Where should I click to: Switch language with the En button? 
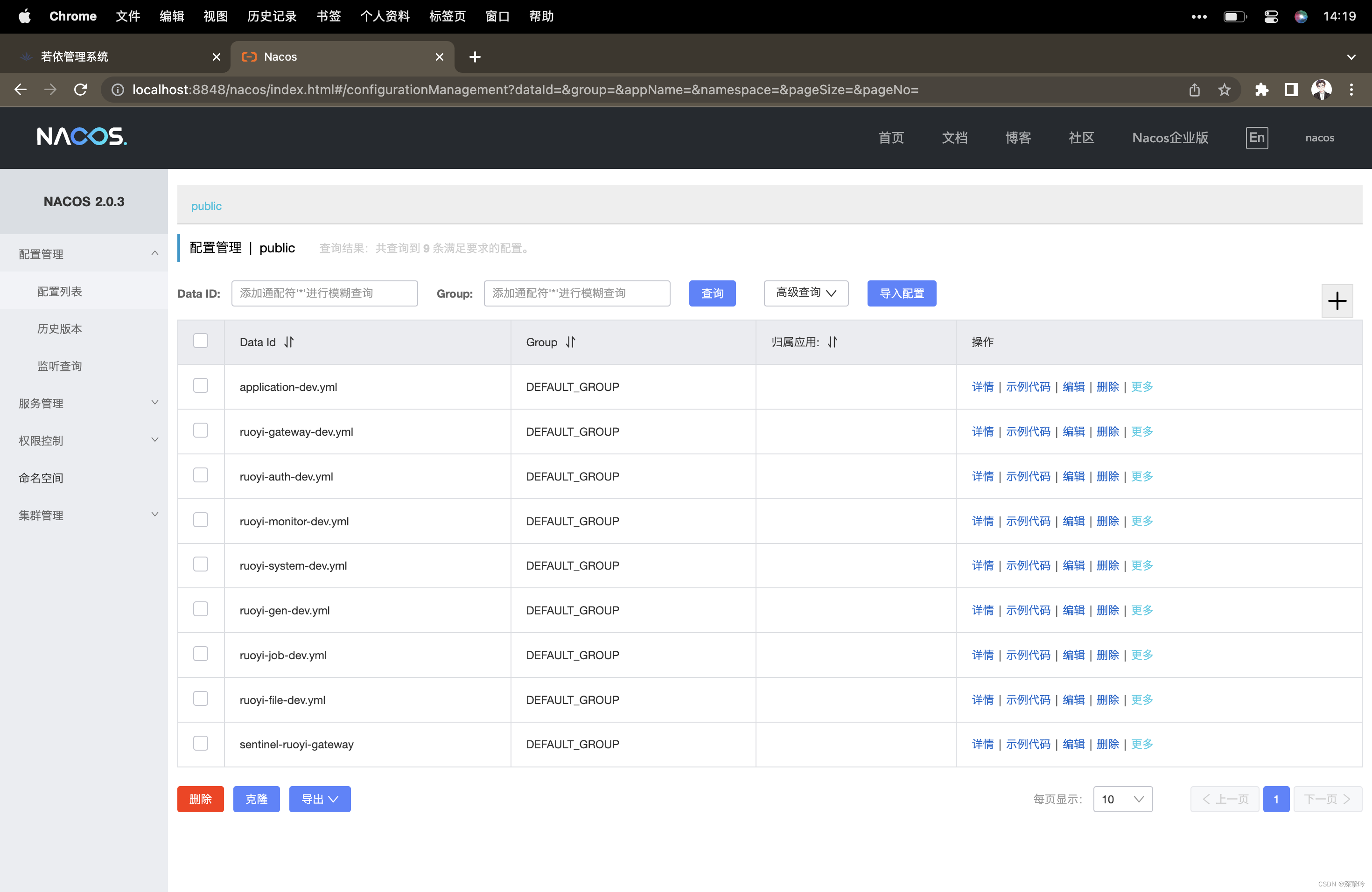coord(1257,138)
